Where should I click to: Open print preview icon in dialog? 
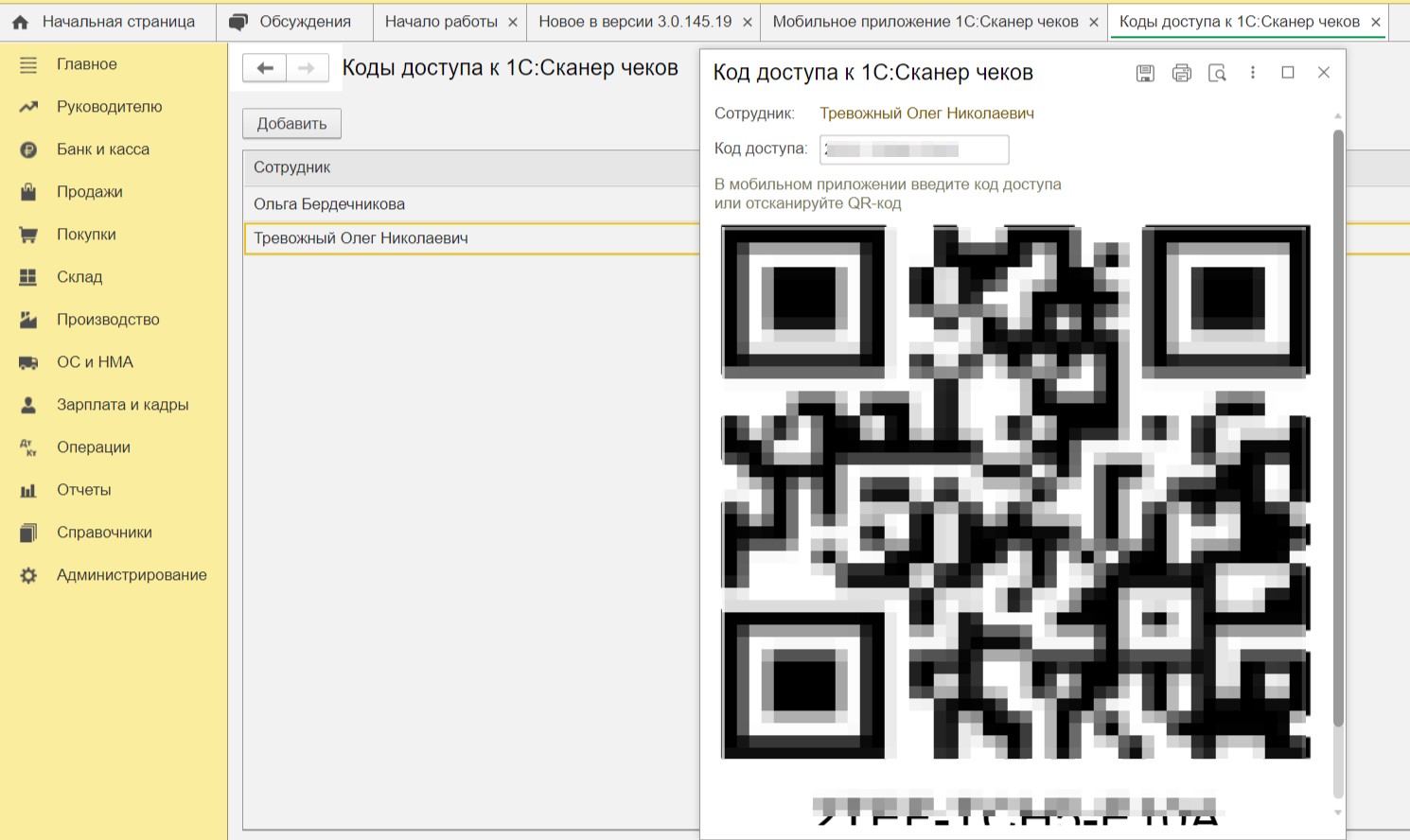point(1217,73)
